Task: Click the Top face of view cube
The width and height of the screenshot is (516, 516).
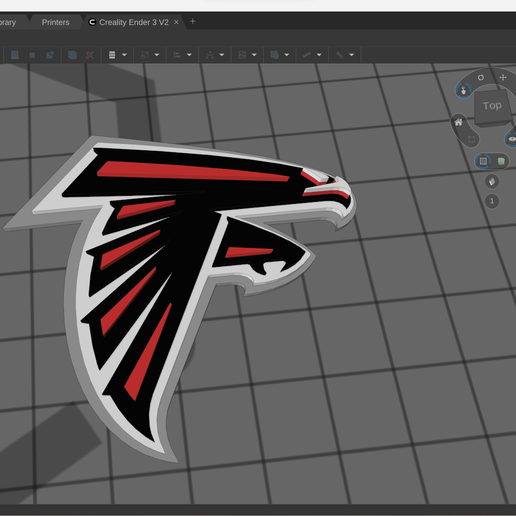Action: tap(492, 106)
